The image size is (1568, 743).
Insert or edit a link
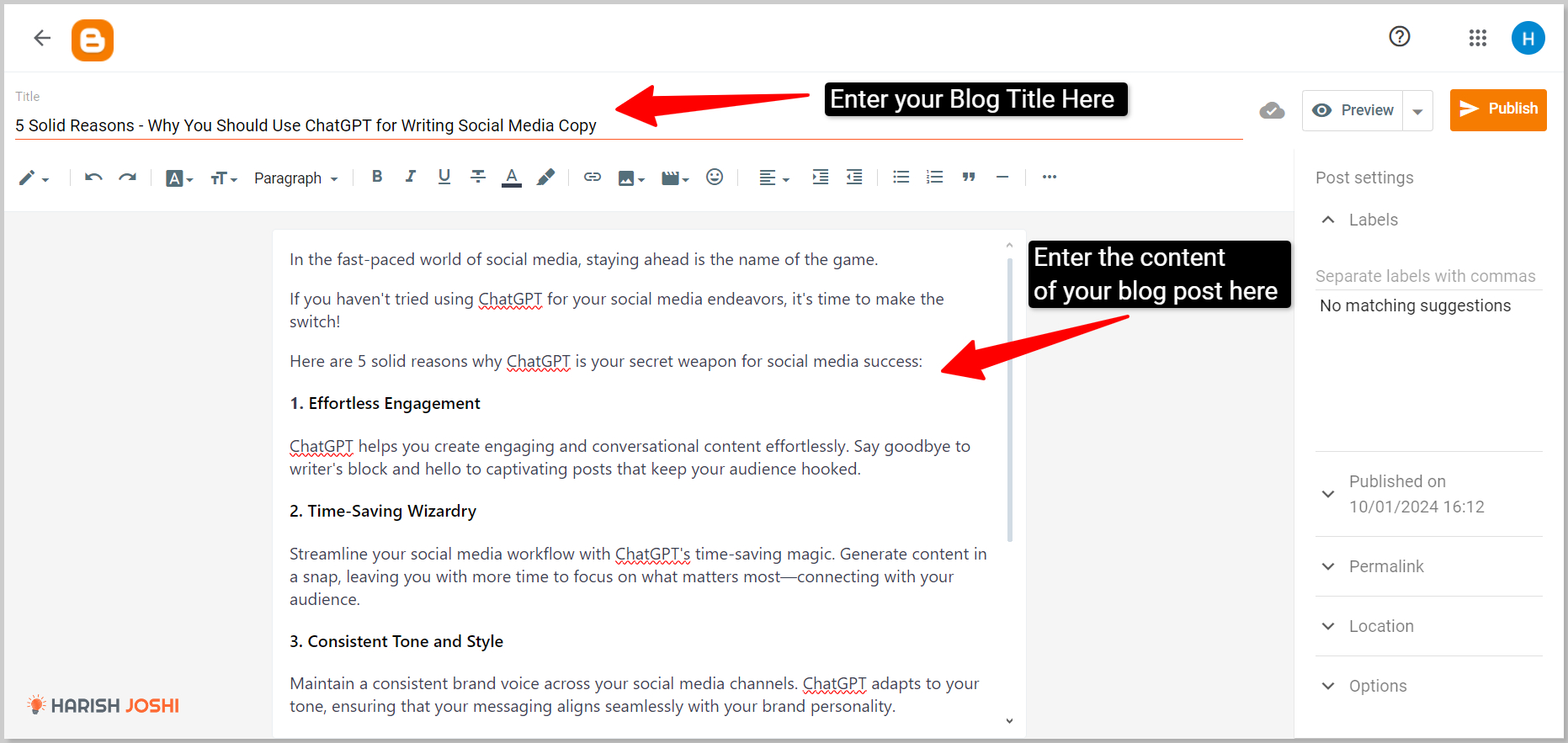coord(593,177)
